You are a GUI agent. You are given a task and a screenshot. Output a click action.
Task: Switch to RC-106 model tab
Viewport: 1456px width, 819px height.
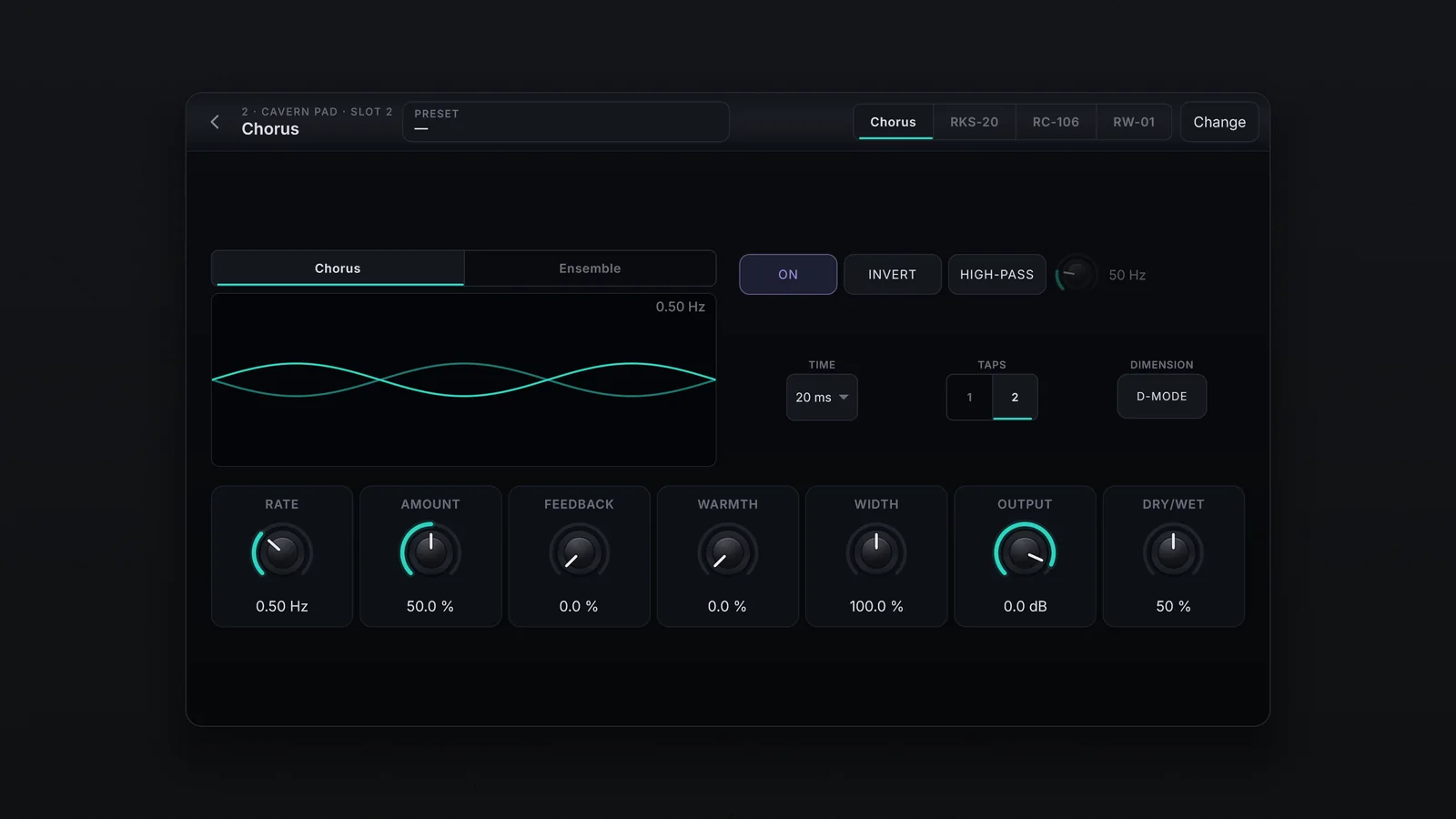pyautogui.click(x=1056, y=122)
